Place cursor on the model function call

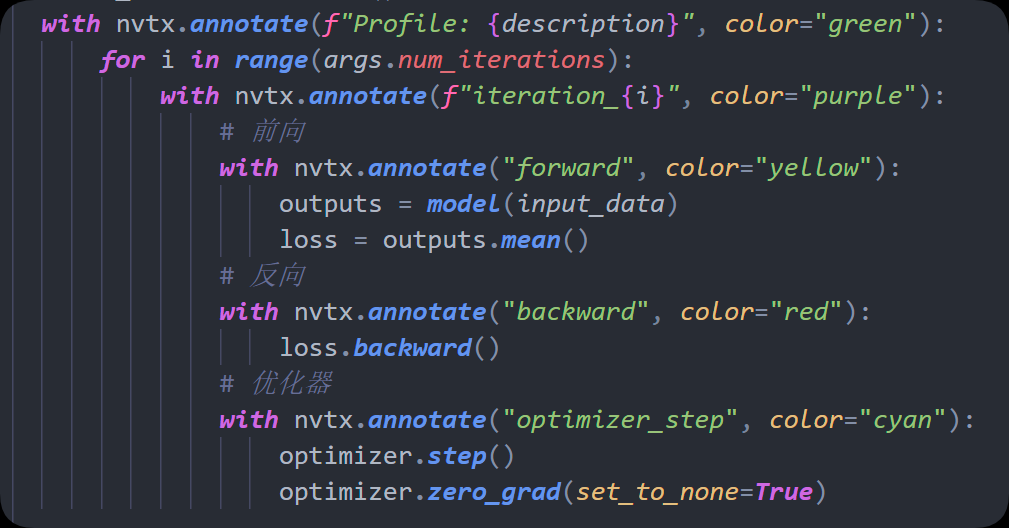tap(463, 204)
